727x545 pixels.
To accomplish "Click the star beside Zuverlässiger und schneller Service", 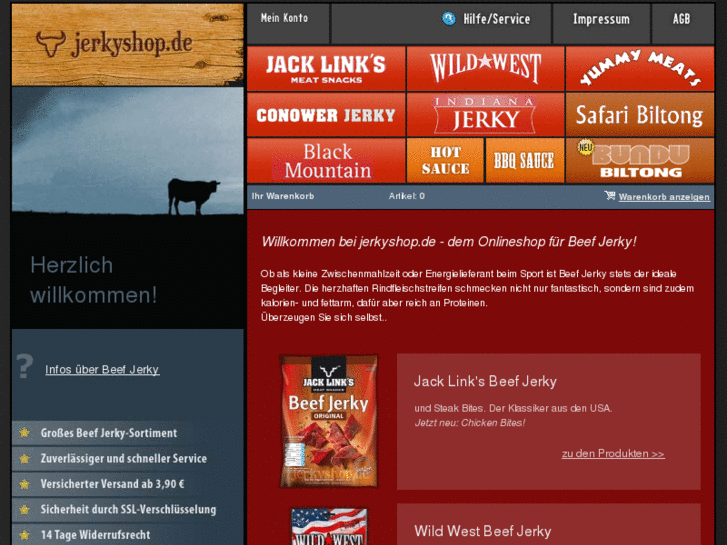I will pos(24,458).
